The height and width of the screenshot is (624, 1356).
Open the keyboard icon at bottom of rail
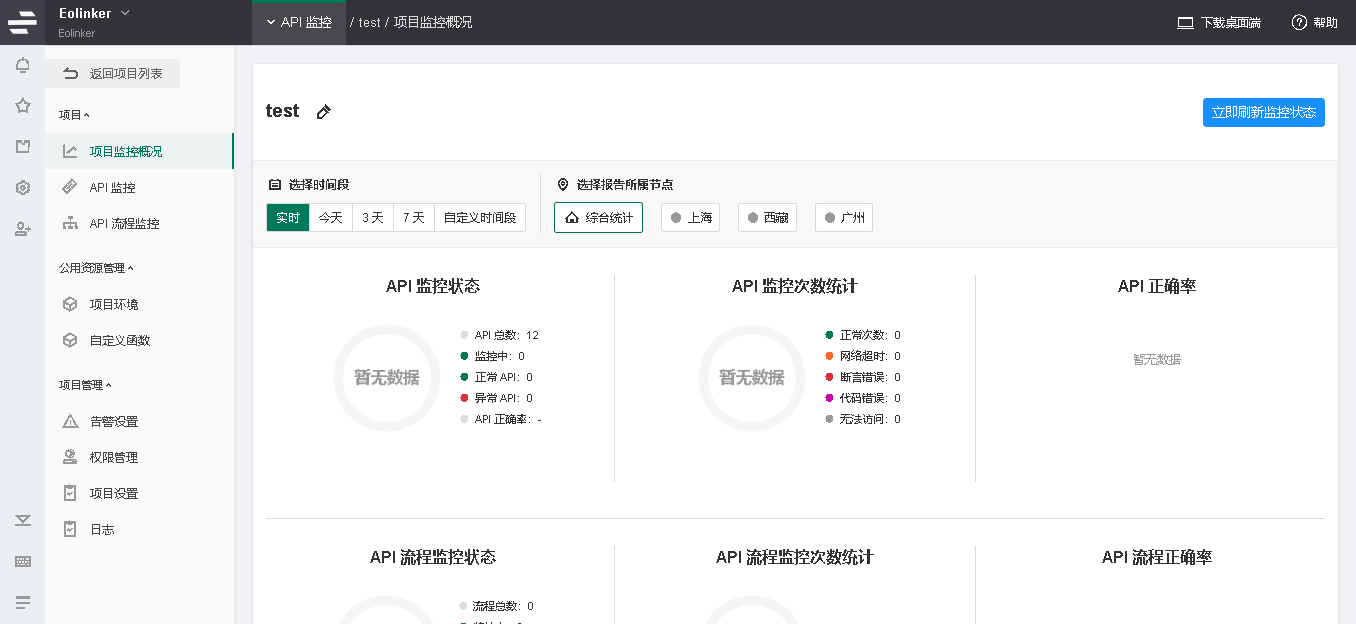pyautogui.click(x=22, y=562)
